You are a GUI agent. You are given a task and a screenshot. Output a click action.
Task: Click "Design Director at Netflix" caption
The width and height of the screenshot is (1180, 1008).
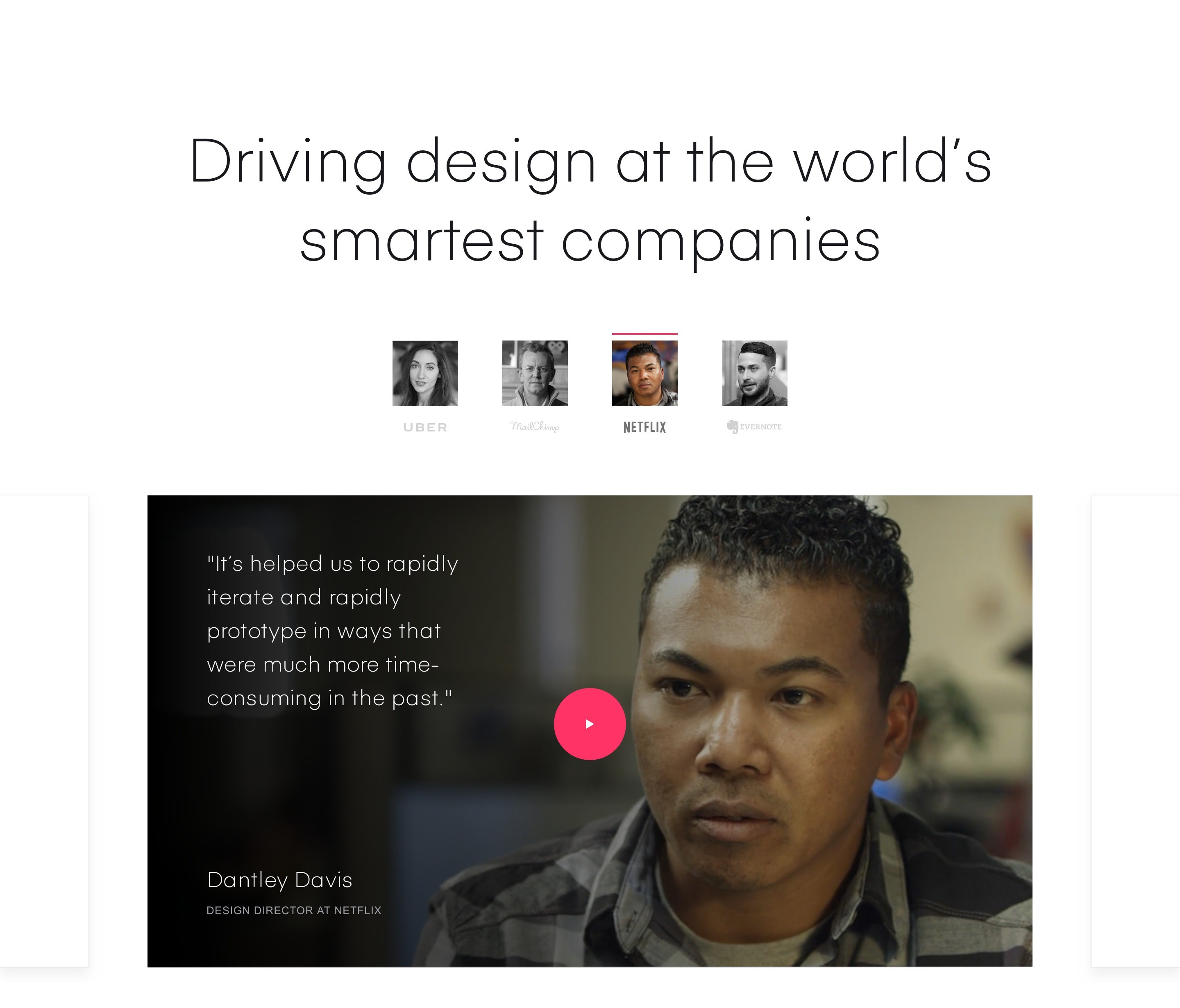[x=294, y=910]
